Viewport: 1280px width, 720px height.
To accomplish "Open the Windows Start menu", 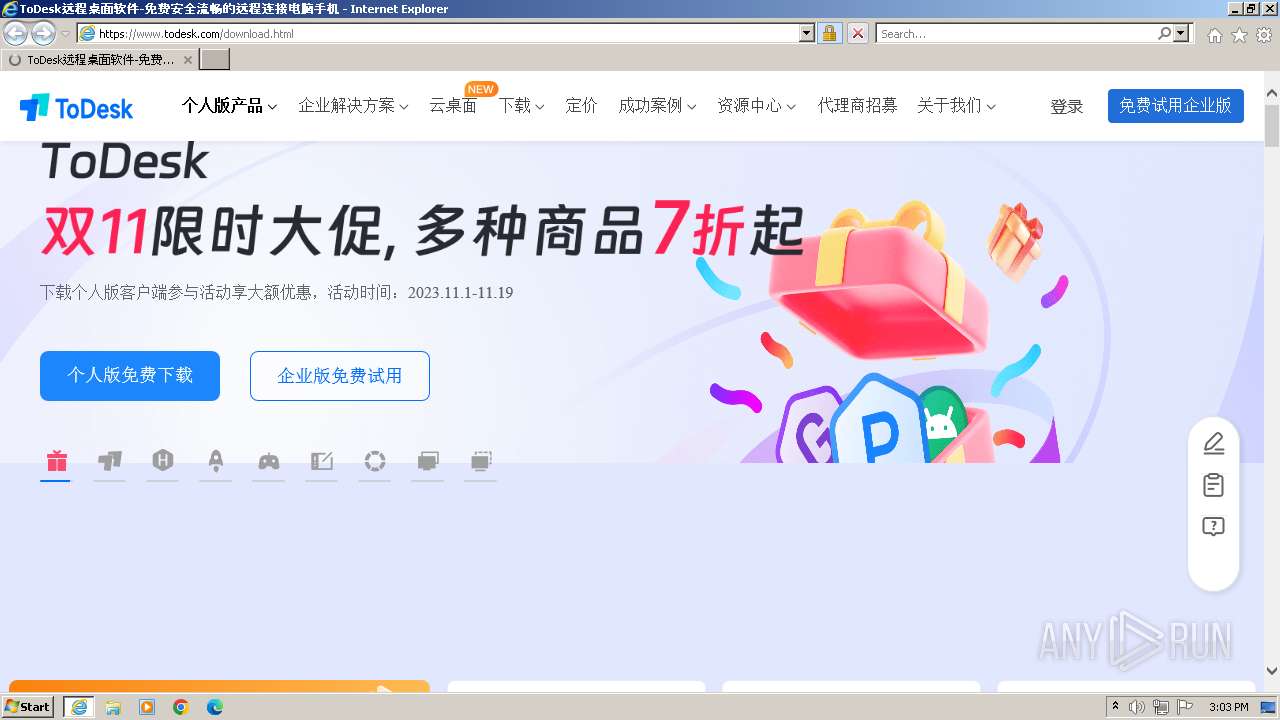I will pyautogui.click(x=28, y=707).
